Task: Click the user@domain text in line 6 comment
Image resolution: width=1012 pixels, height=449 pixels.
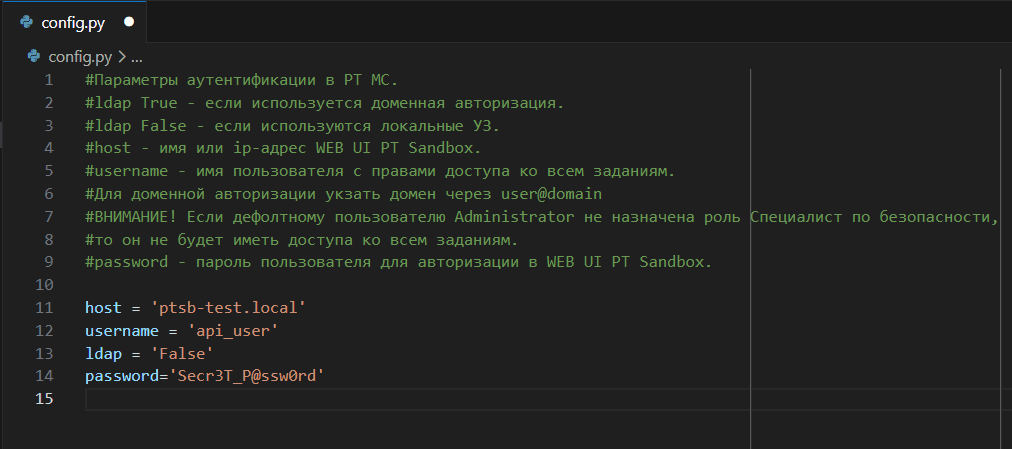Action: click(x=551, y=194)
